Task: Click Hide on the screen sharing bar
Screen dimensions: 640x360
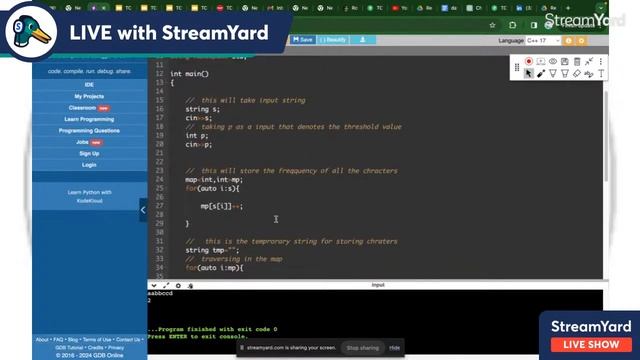Action: pyautogui.click(x=394, y=348)
